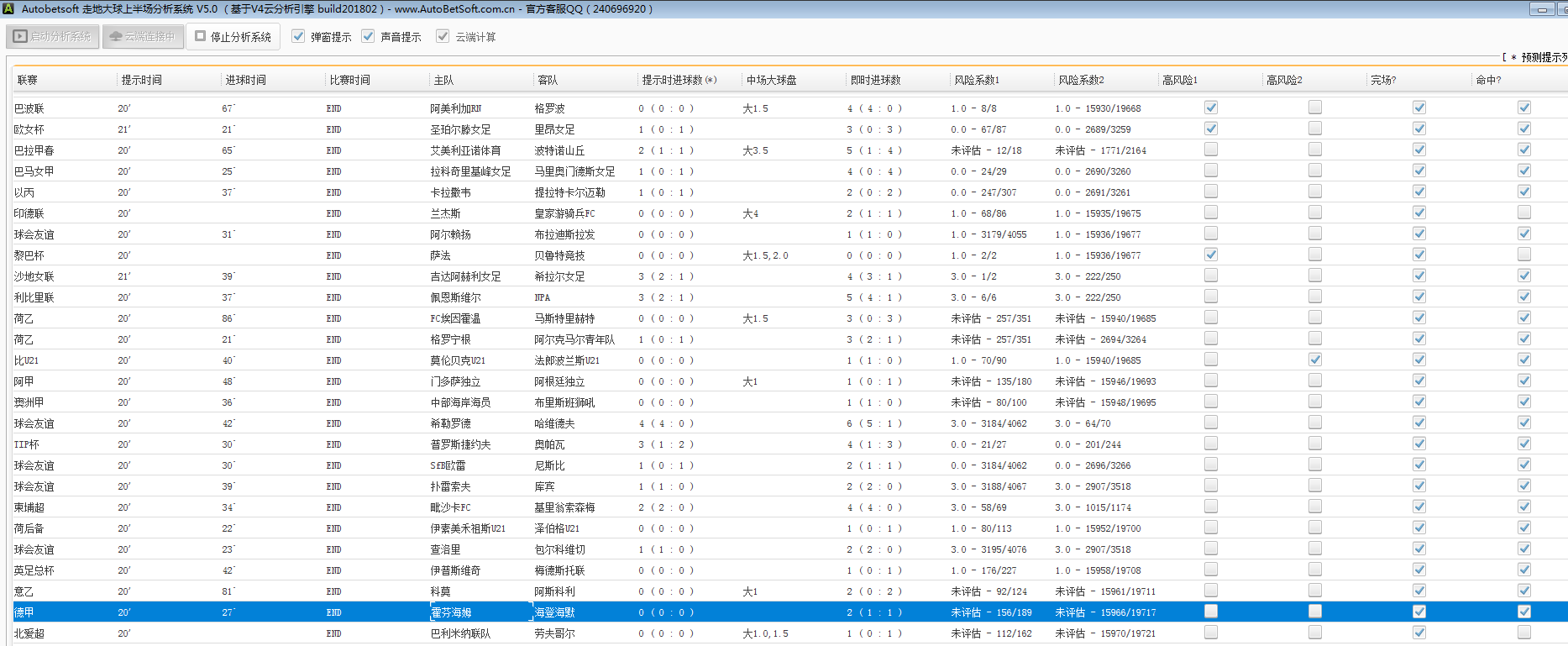Click the cloud icon on 云端连接中 button

pos(116,37)
